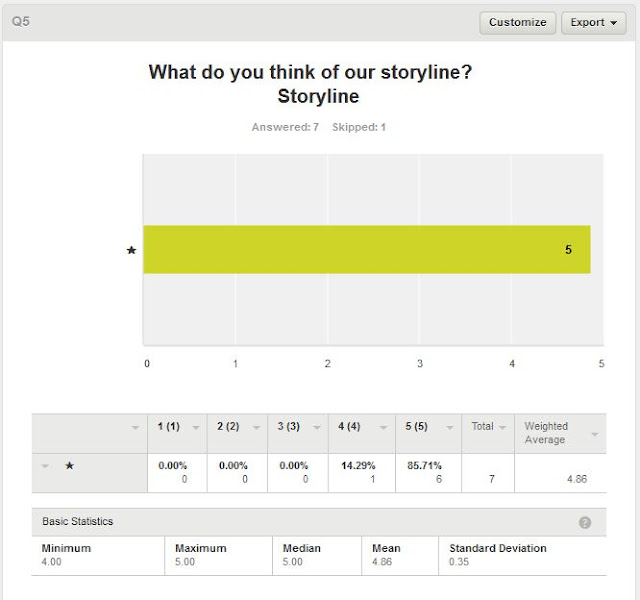Image resolution: width=640 pixels, height=600 pixels.
Task: Open the Total column dropdown arrow
Action: click(502, 427)
